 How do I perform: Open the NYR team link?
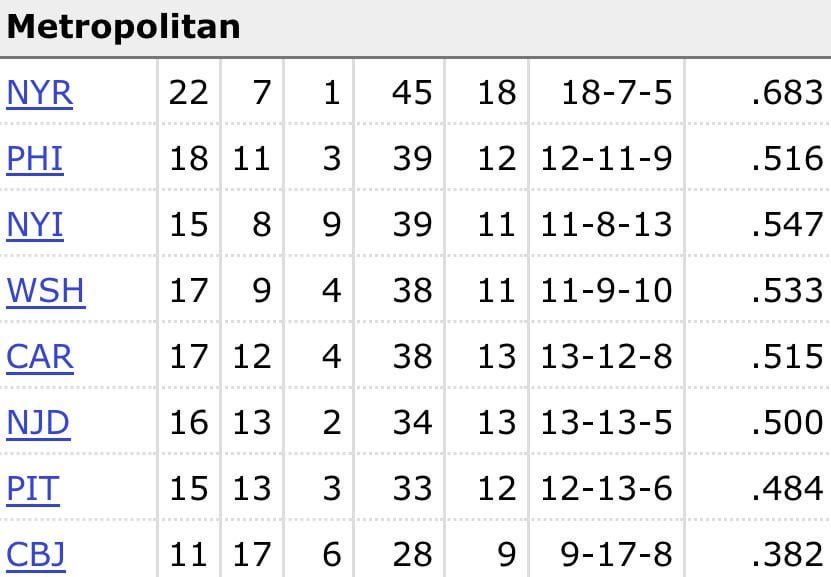(39, 93)
